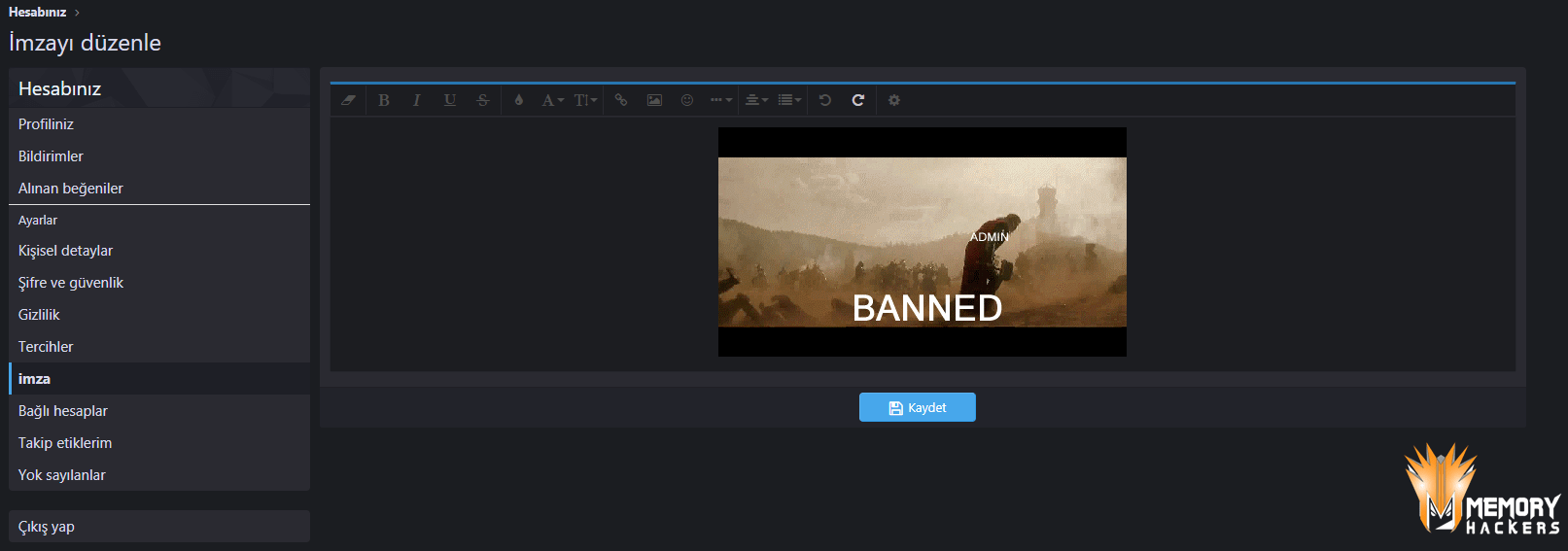Click Çıkış yap to log out
This screenshot has width=1568, height=551.
pos(159,527)
